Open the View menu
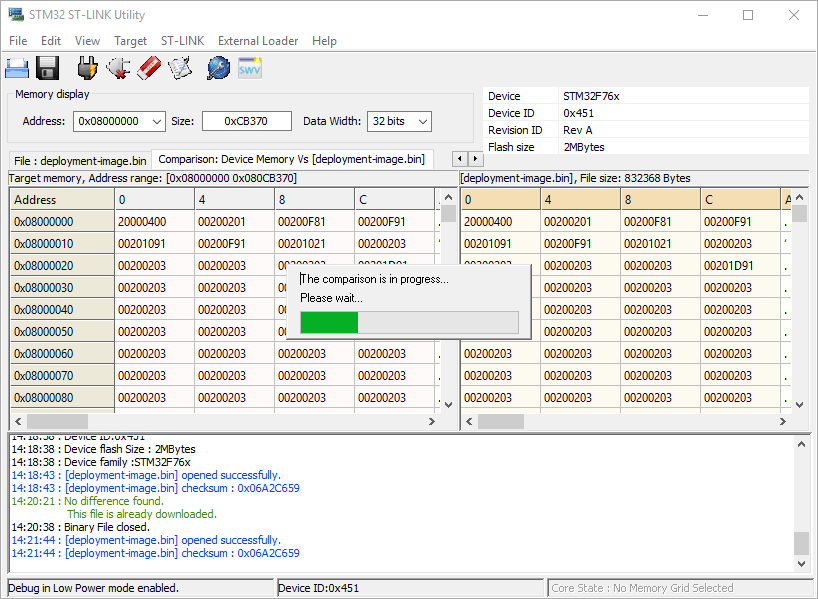Image resolution: width=818 pixels, height=599 pixels. 87,41
